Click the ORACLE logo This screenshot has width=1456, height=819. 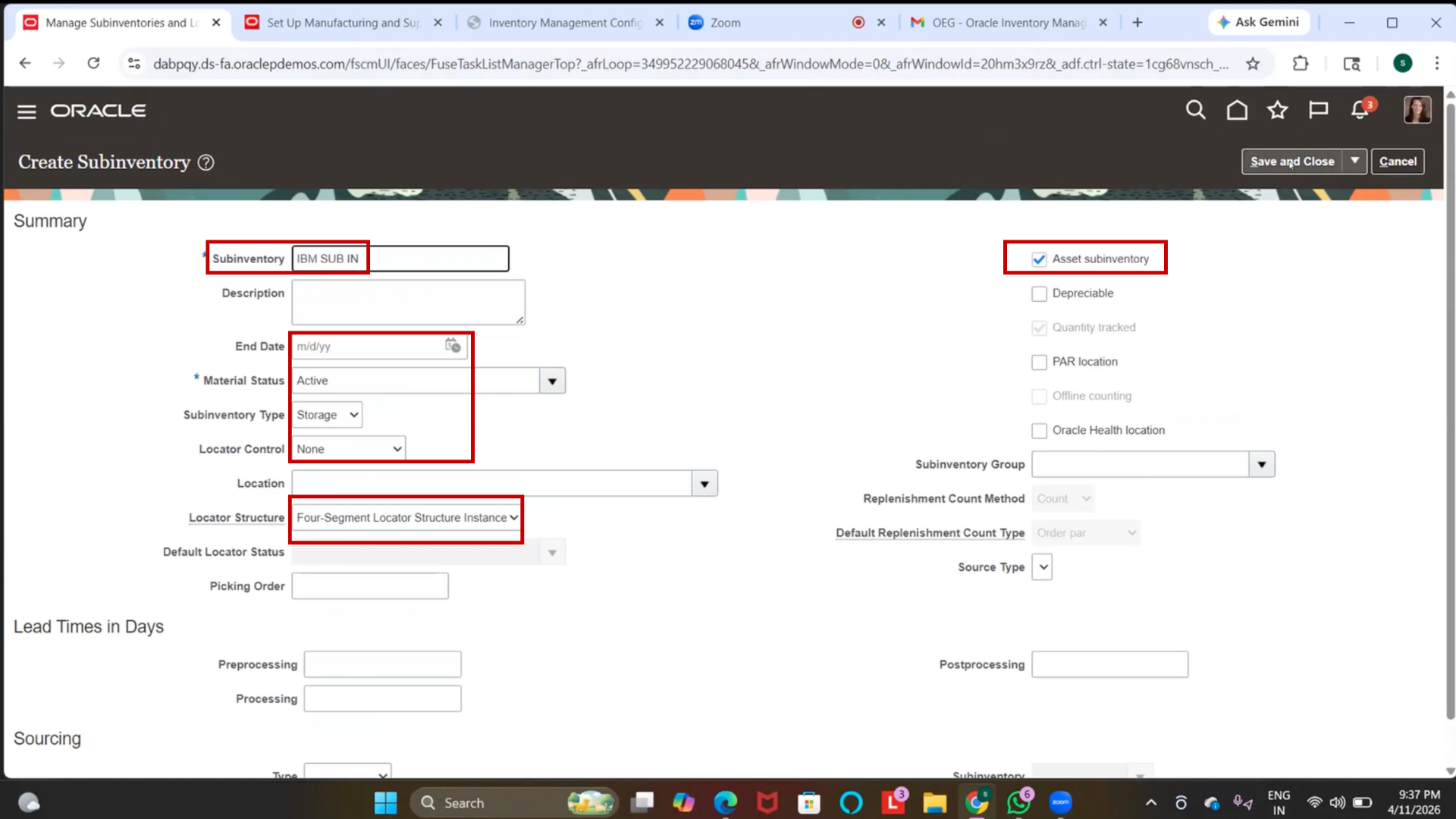[99, 111]
